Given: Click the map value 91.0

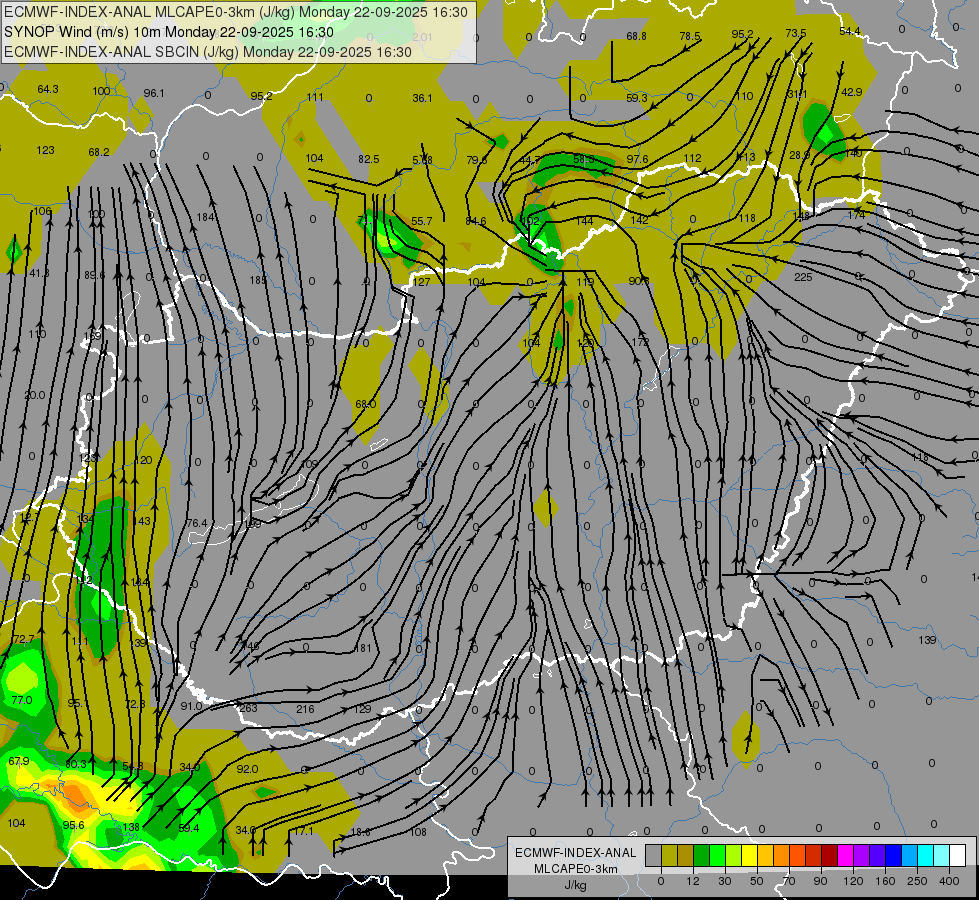Looking at the screenshot, I should [192, 706].
